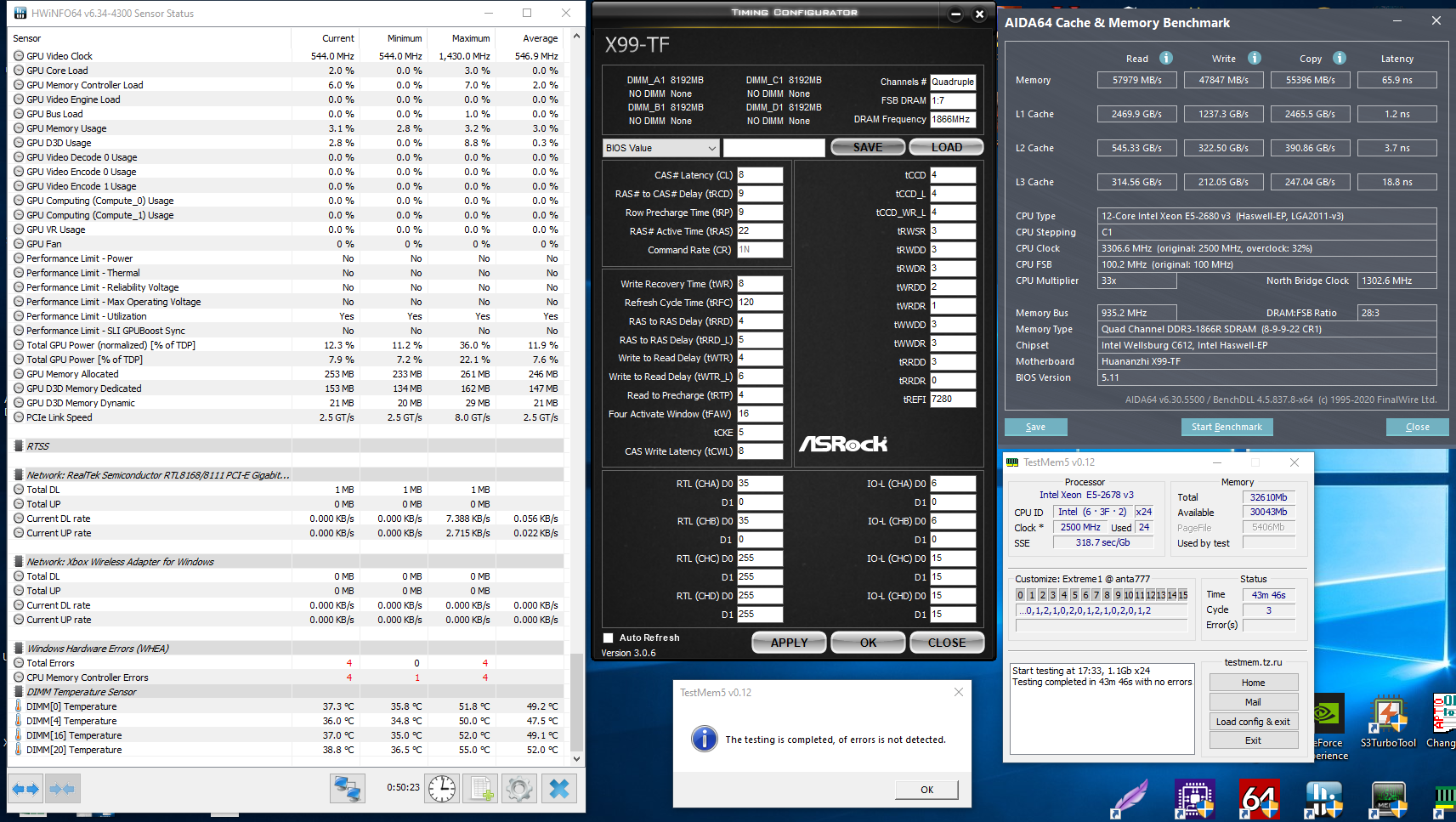Click the Maximum column header in HWiNFO
This screenshot has width=1456, height=822.
pyautogui.click(x=460, y=38)
